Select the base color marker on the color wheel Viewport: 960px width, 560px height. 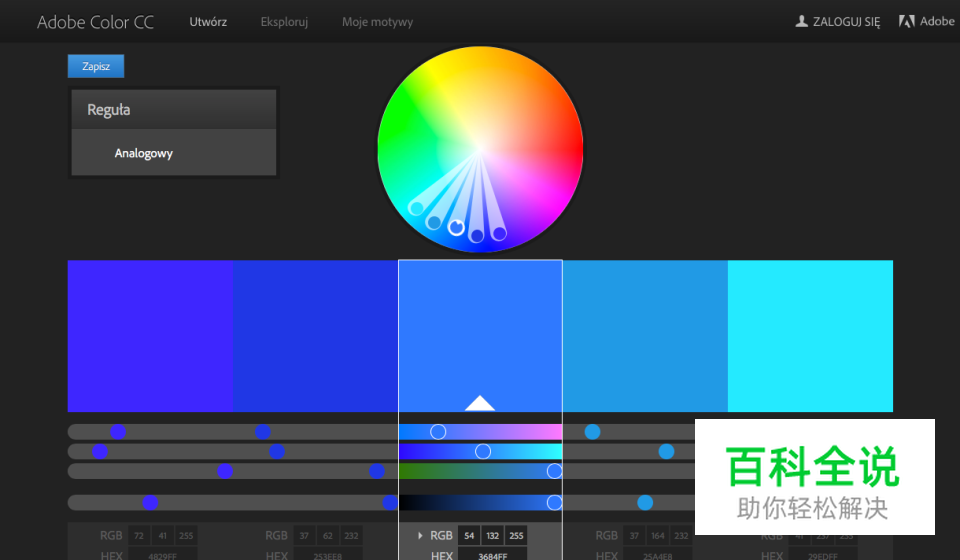(456, 227)
